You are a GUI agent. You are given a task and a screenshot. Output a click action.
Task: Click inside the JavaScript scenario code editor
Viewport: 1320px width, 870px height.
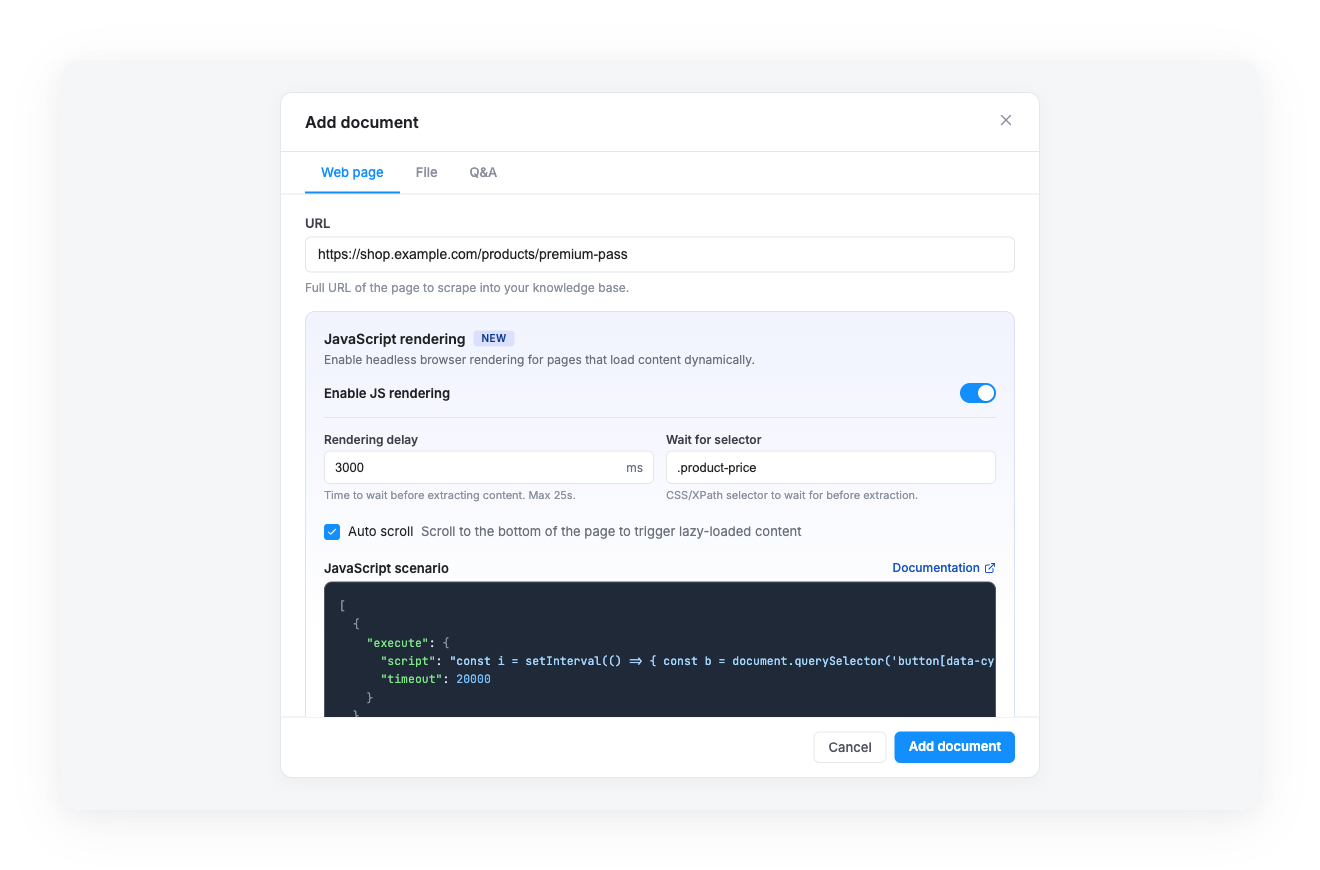[660, 649]
